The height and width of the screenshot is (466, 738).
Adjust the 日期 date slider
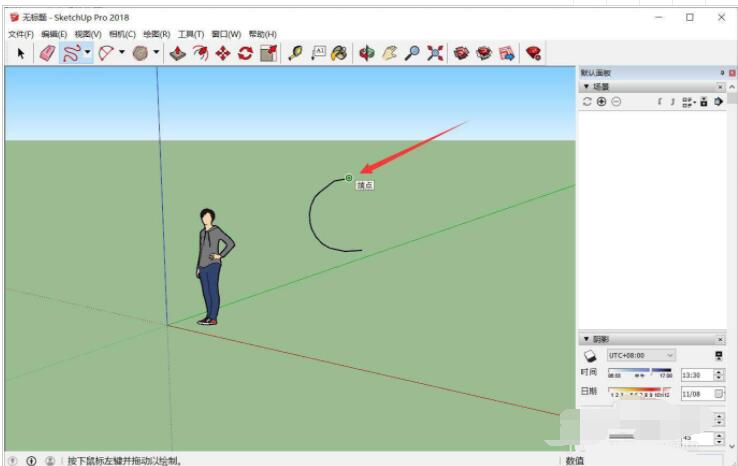coord(640,392)
